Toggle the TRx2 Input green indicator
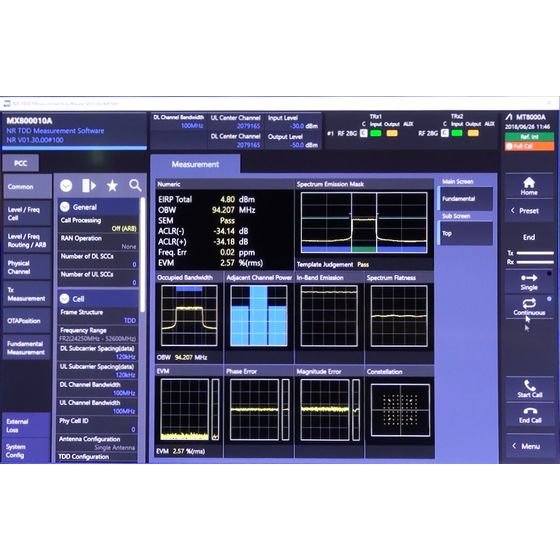The image size is (560, 560). pos(457,133)
